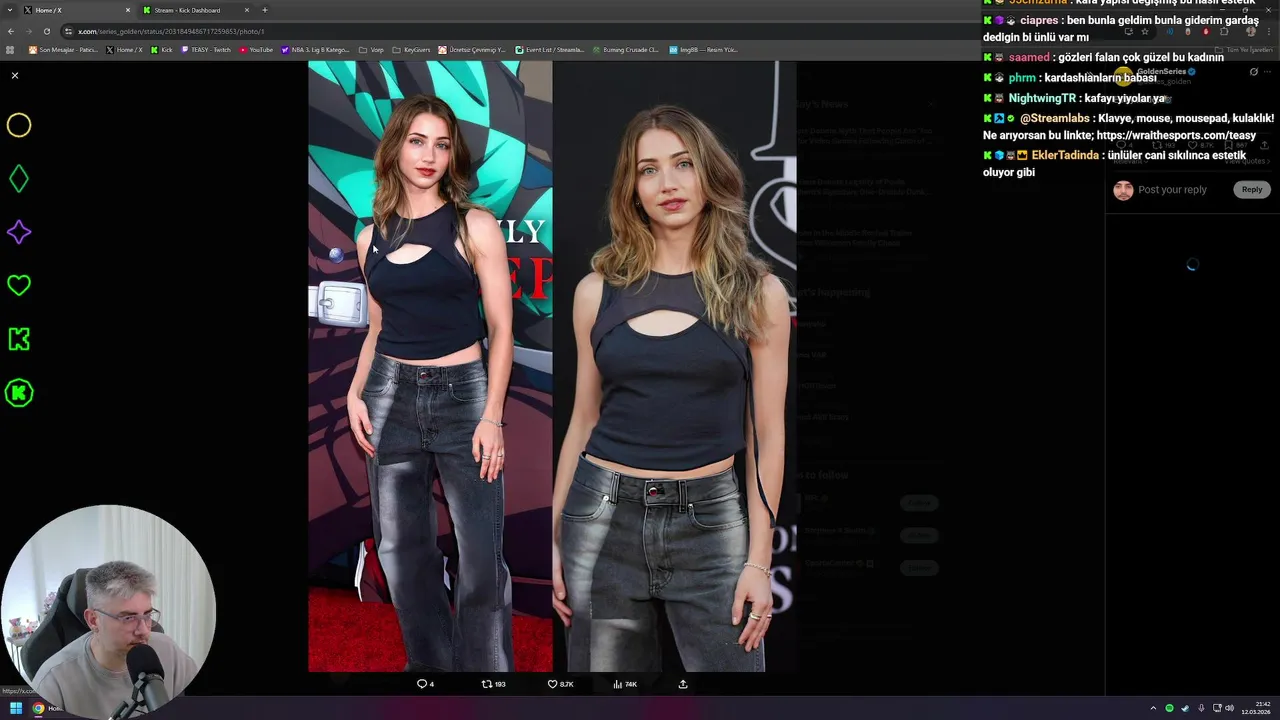Click the green diamond overlay icon
This screenshot has width=1280, height=720.
19,179
